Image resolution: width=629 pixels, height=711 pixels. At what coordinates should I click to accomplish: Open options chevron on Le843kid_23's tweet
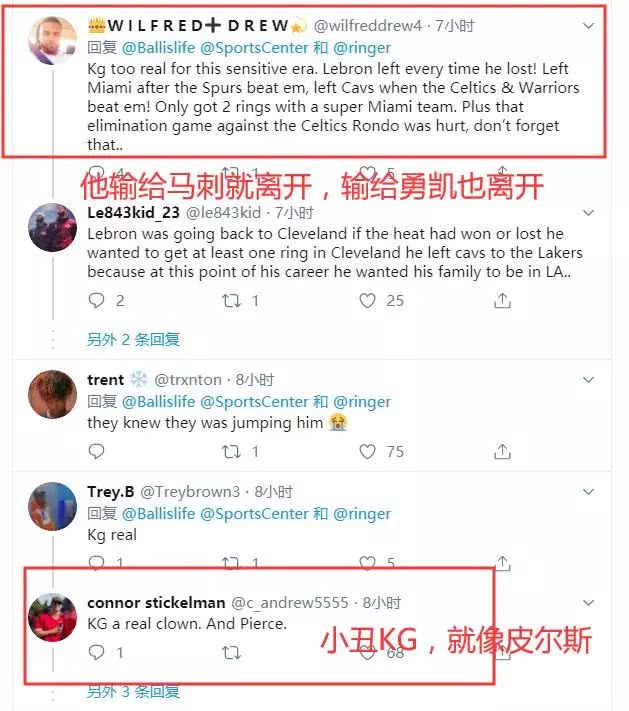click(588, 213)
